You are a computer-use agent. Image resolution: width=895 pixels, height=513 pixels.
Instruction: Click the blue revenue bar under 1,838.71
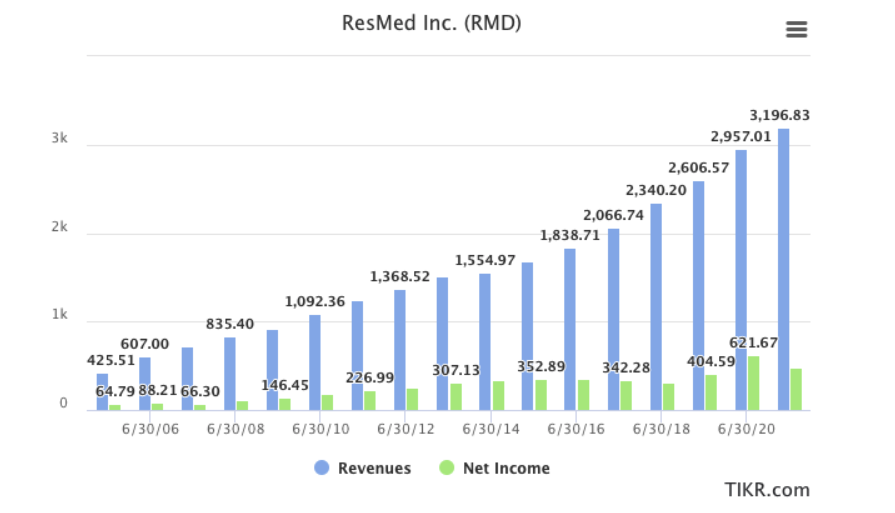pyautogui.click(x=570, y=329)
